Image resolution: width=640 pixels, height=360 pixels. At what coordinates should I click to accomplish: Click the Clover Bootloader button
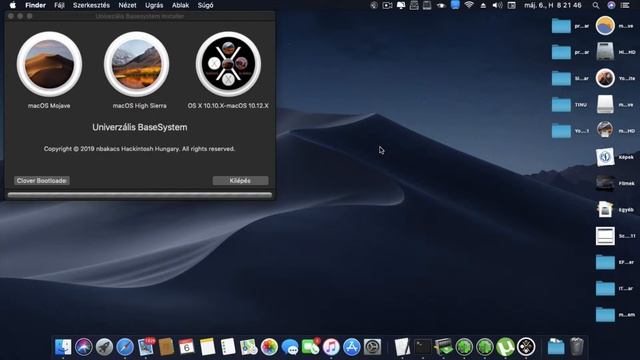click(x=42, y=180)
